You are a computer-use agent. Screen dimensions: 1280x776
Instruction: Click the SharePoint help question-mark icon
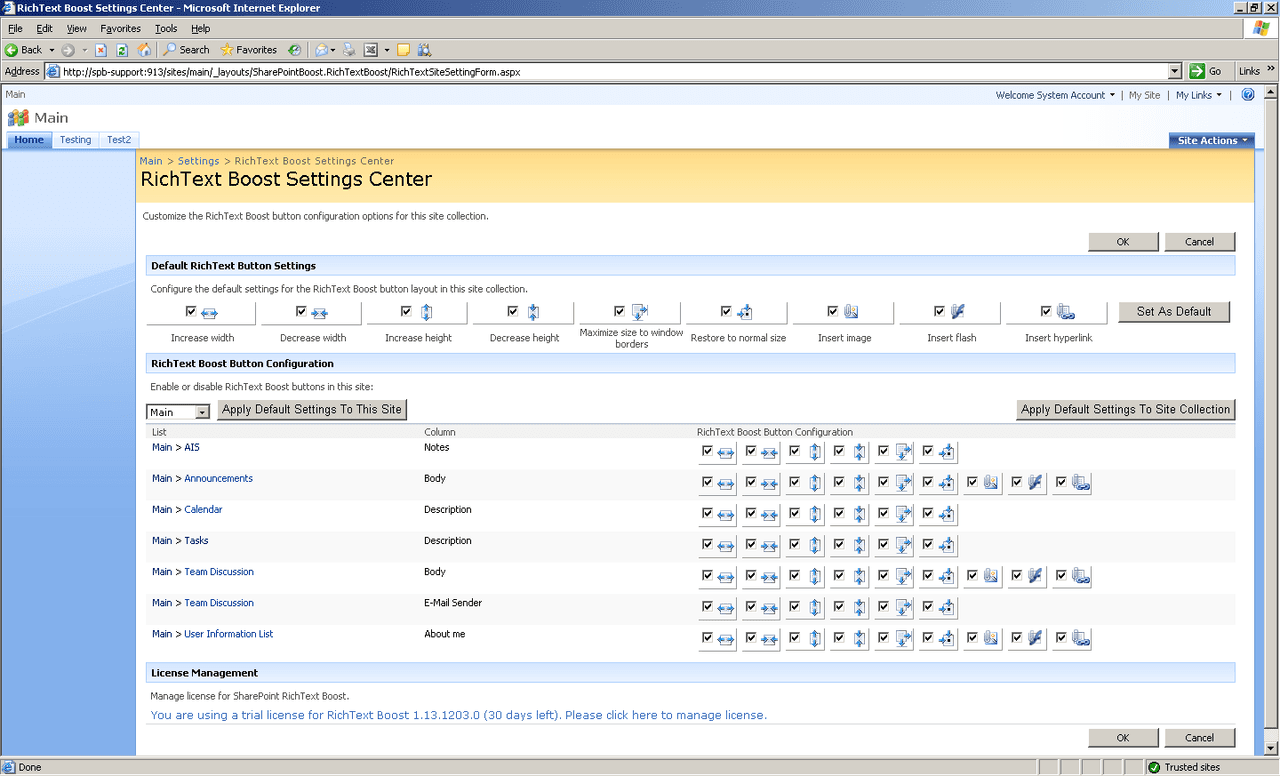[x=1248, y=95]
